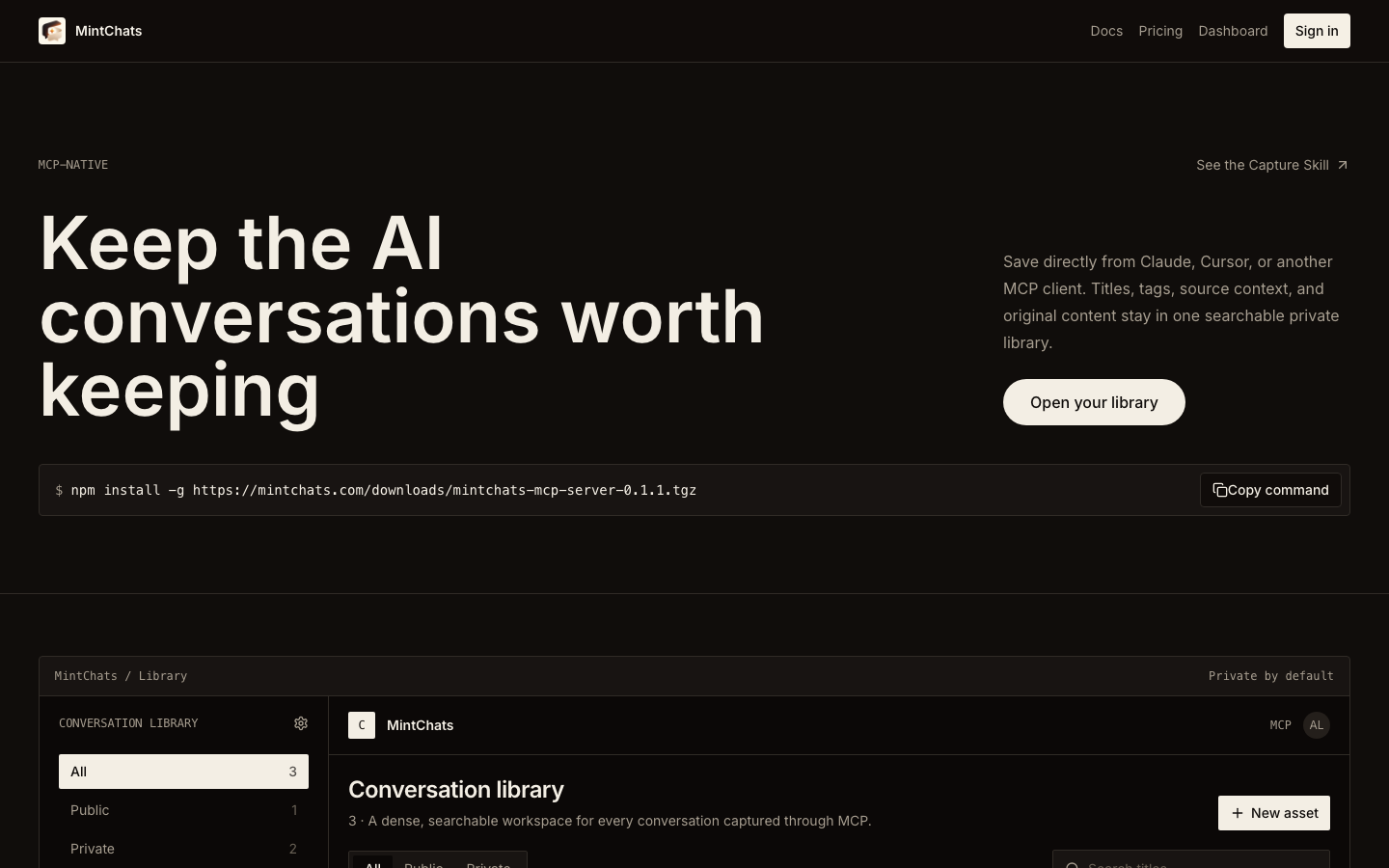Image resolution: width=1389 pixels, height=868 pixels.
Task: Click the Conversation library heading
Action: coord(456,790)
